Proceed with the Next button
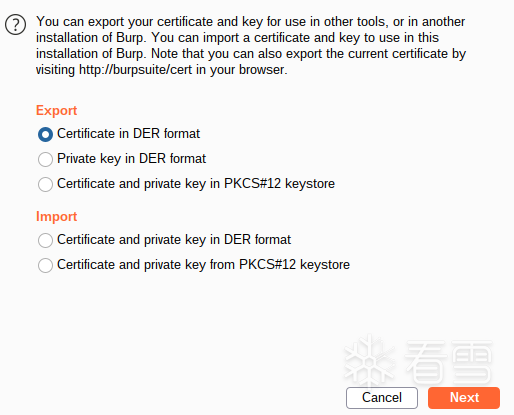The height and width of the screenshot is (415, 514). point(464,398)
